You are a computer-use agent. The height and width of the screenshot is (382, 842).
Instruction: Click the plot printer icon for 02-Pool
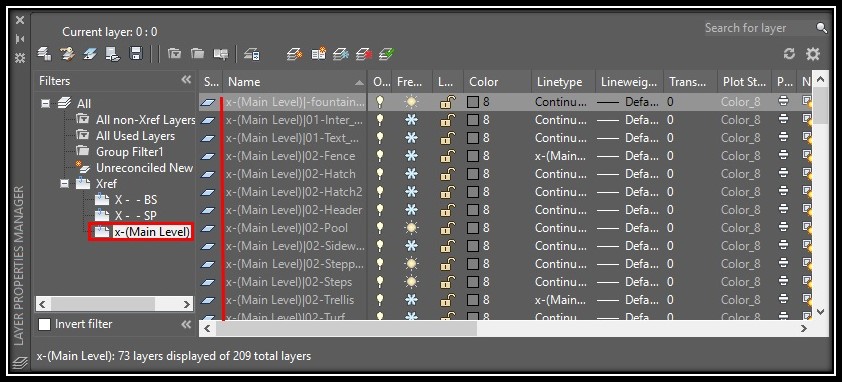coord(783,228)
